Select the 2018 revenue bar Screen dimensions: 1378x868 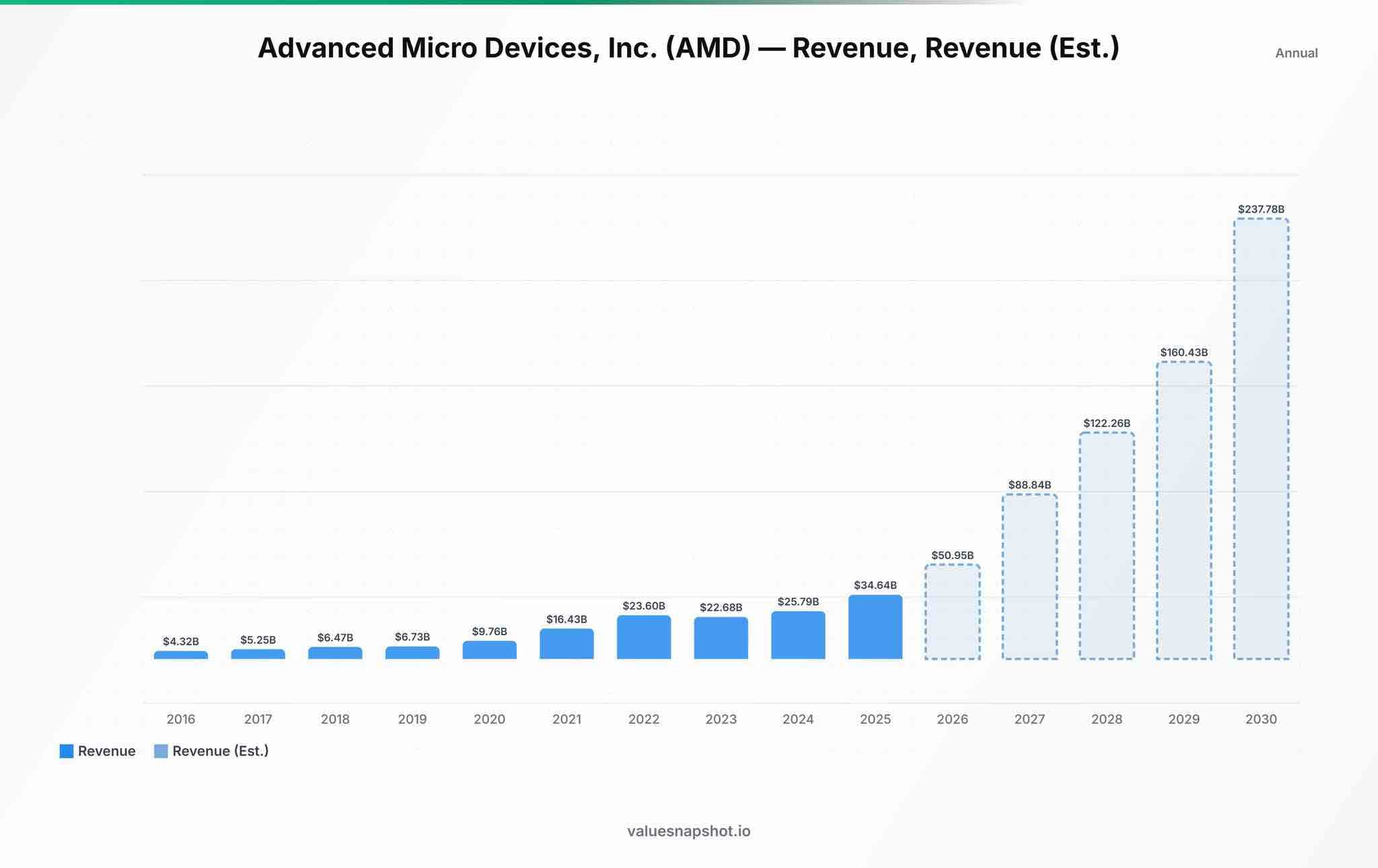point(335,653)
